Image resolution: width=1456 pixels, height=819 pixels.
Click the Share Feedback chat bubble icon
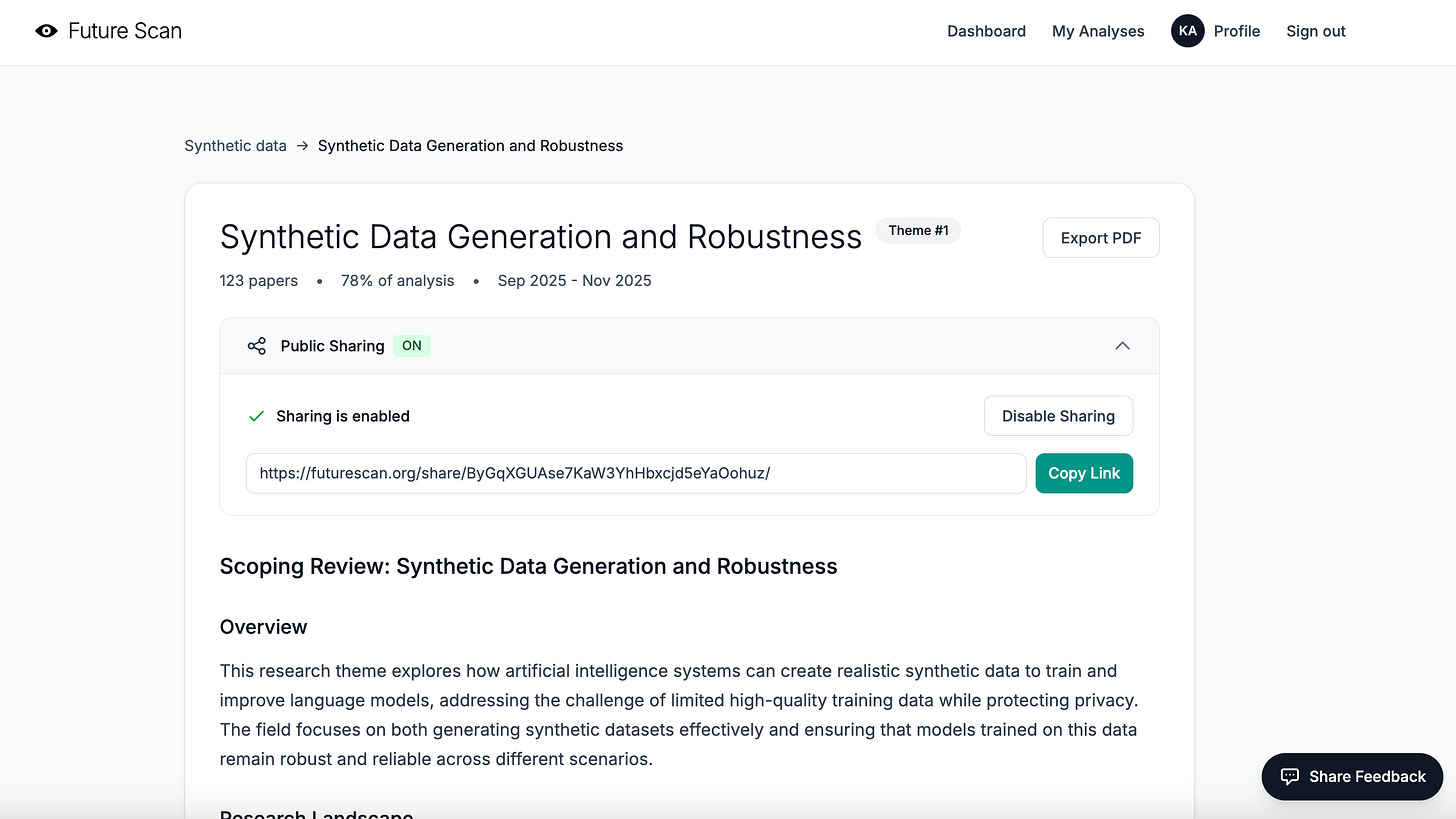1290,777
